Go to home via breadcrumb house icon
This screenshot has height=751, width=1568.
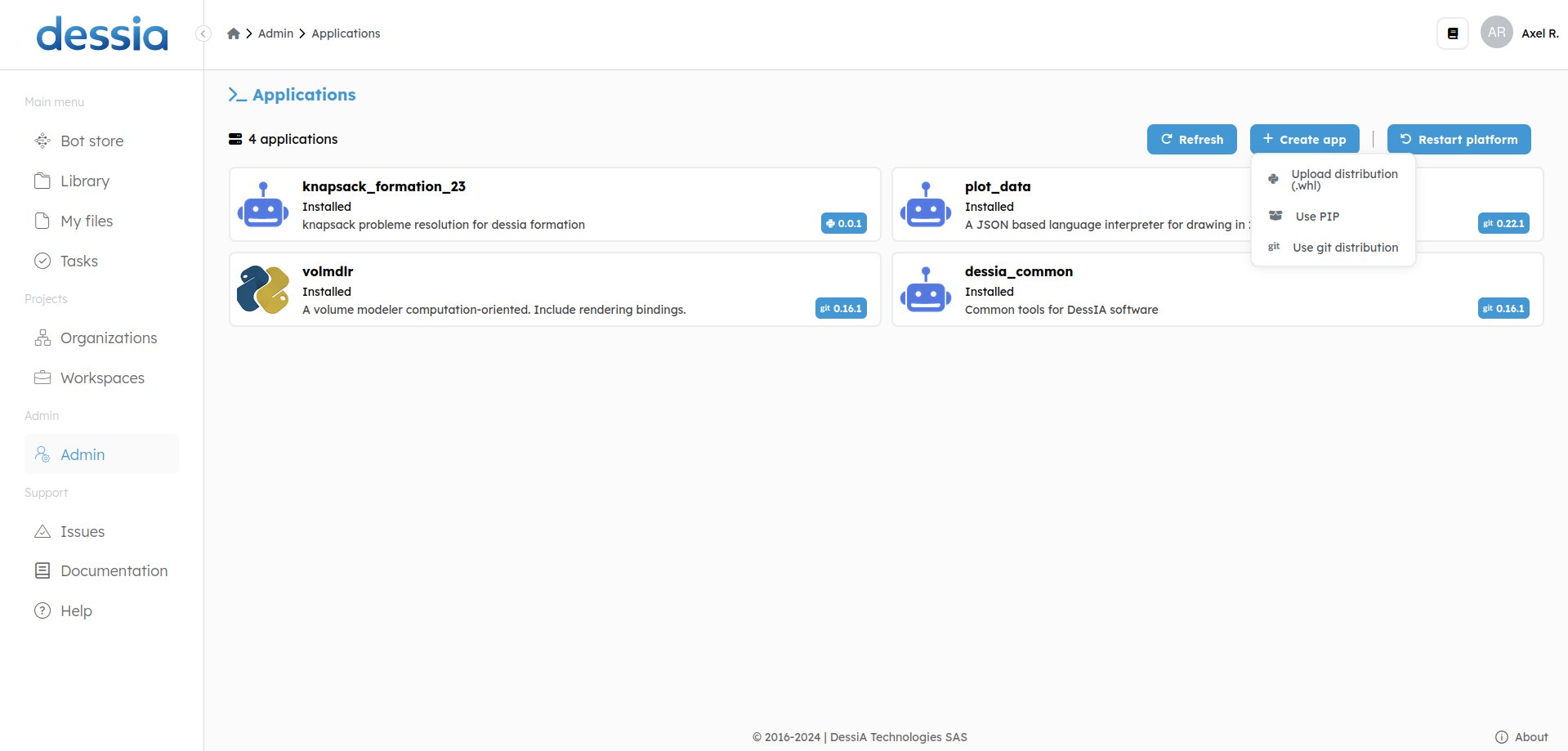(234, 34)
